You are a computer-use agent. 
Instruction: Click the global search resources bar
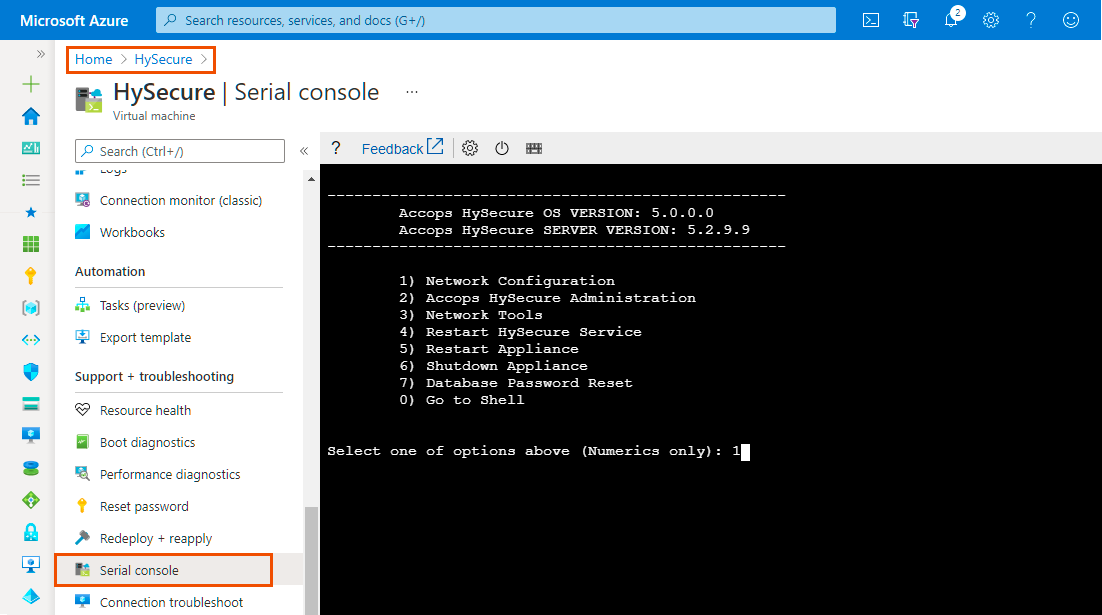[495, 20]
